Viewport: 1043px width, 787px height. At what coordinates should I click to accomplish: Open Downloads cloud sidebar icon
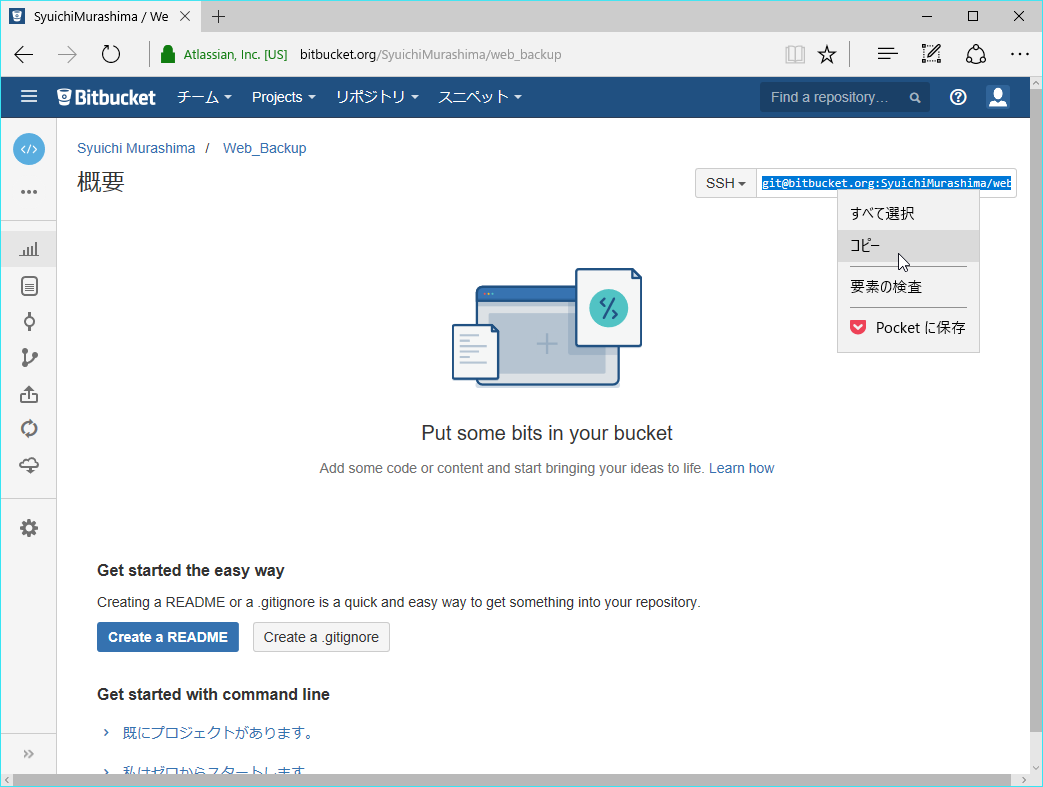pyautogui.click(x=29, y=465)
